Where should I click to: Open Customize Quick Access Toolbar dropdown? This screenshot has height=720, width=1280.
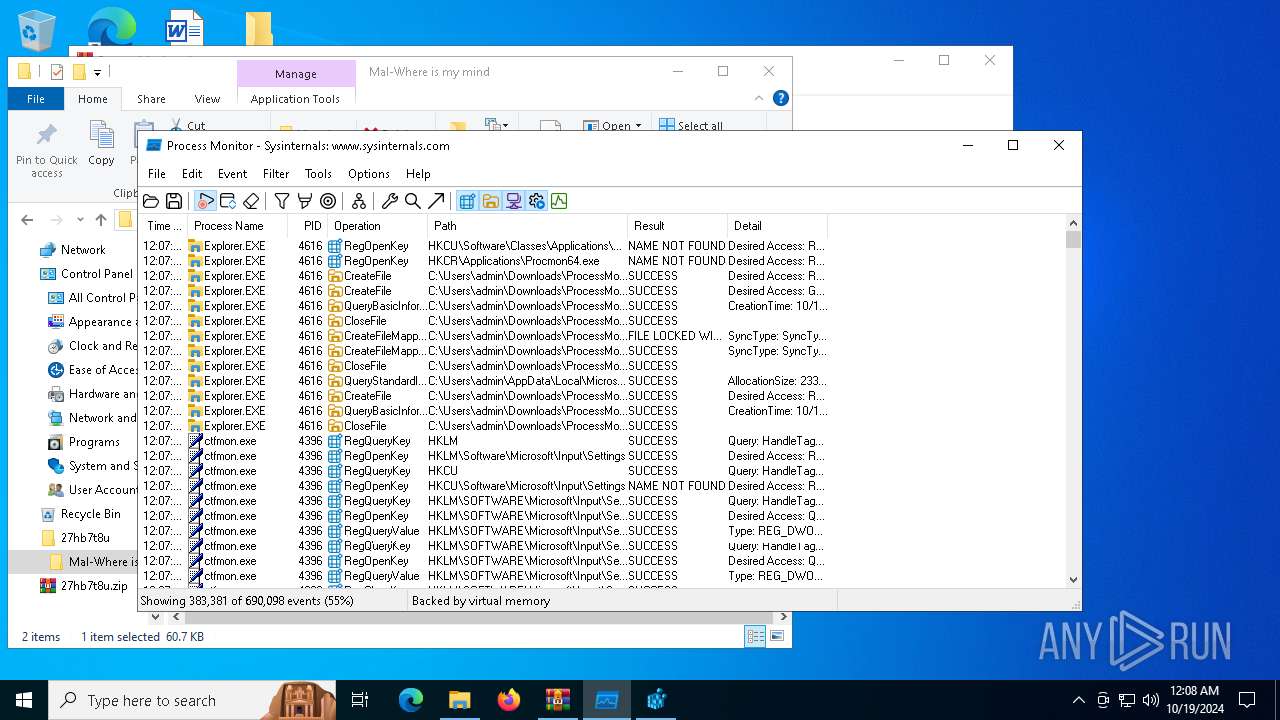(x=97, y=72)
